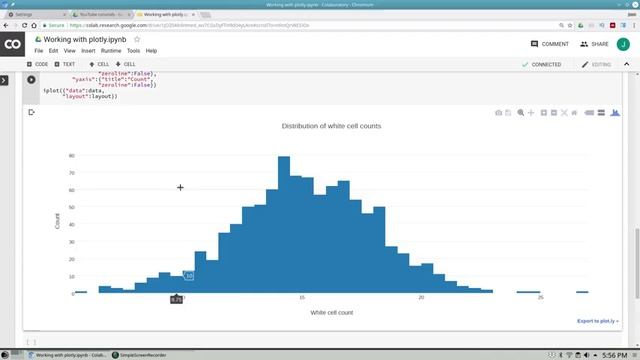The height and width of the screenshot is (360, 640).
Task: Click the 'White cell count' x-axis label
Action: click(x=331, y=313)
